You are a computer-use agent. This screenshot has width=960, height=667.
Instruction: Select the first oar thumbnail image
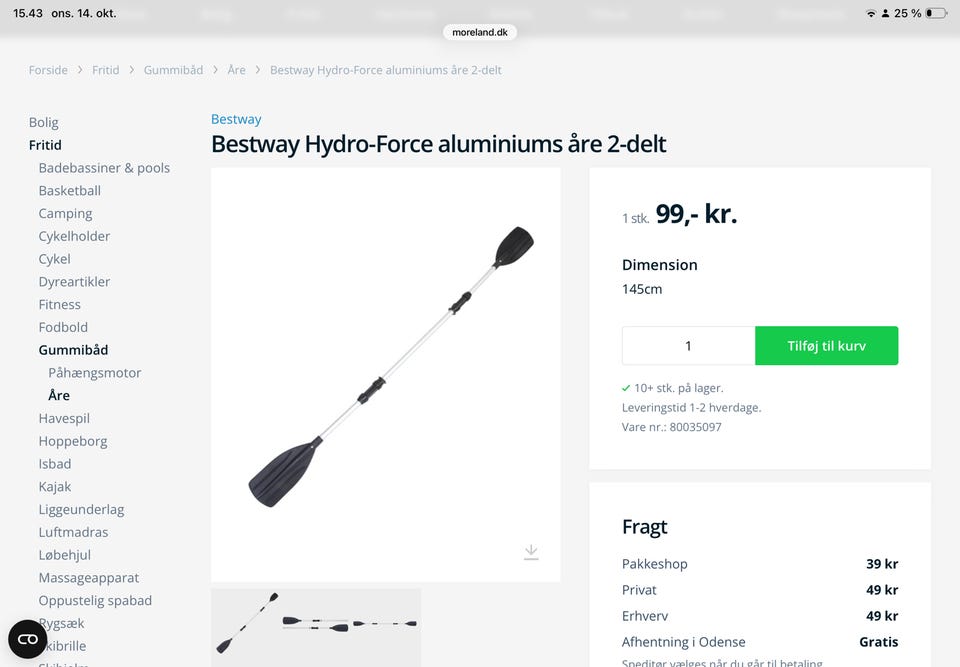pos(247,622)
